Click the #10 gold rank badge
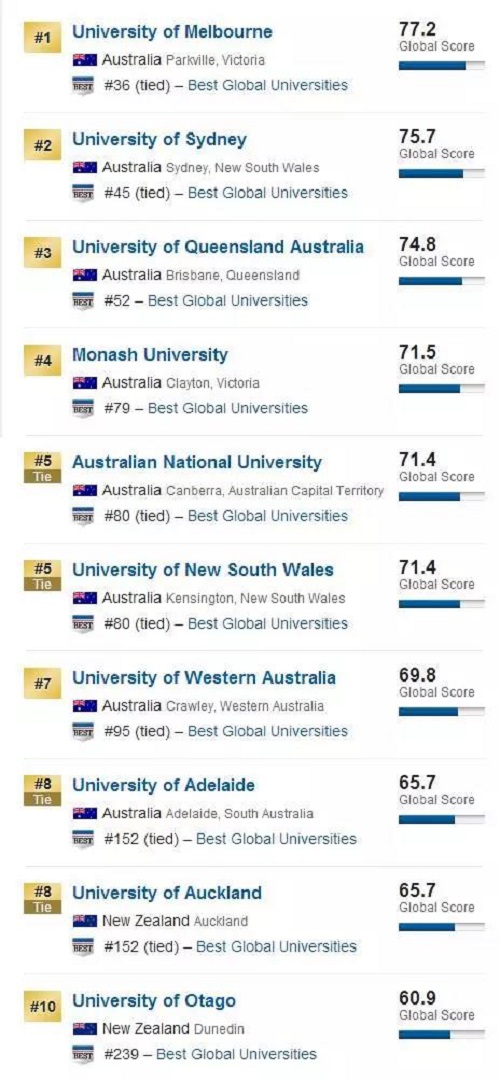The image size is (500, 1081). (x=43, y=1007)
